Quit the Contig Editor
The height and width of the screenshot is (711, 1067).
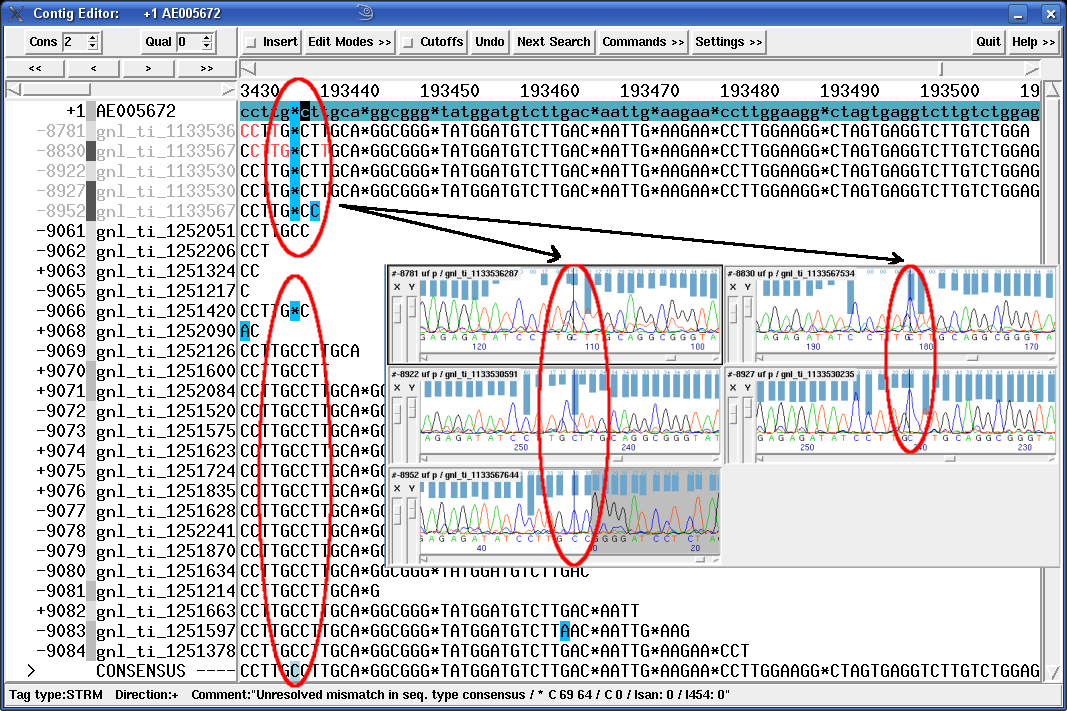pyautogui.click(x=988, y=42)
